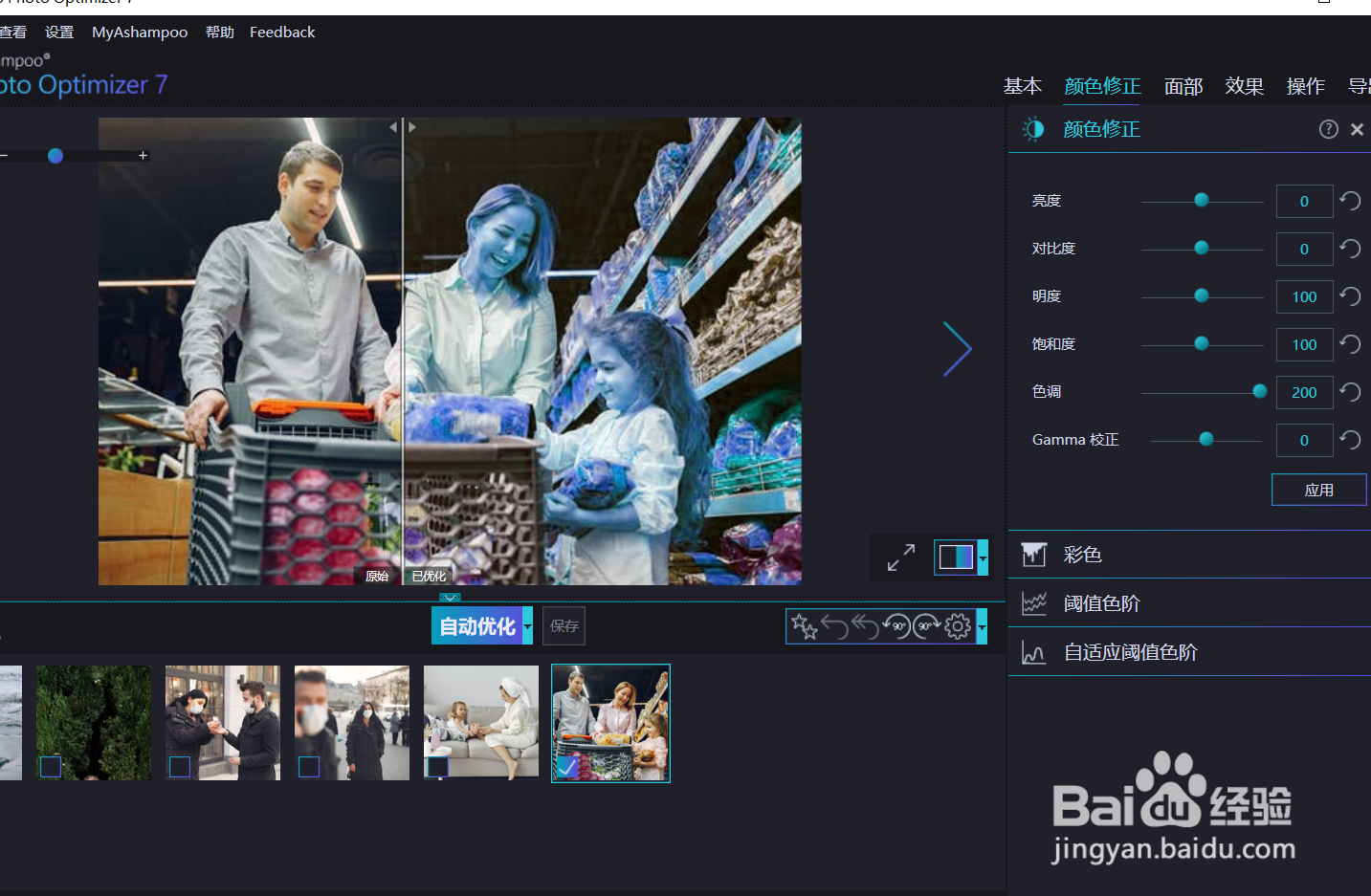Switch to the 颜色修正 tab
Screen dimensions: 1371x896
[1102, 86]
